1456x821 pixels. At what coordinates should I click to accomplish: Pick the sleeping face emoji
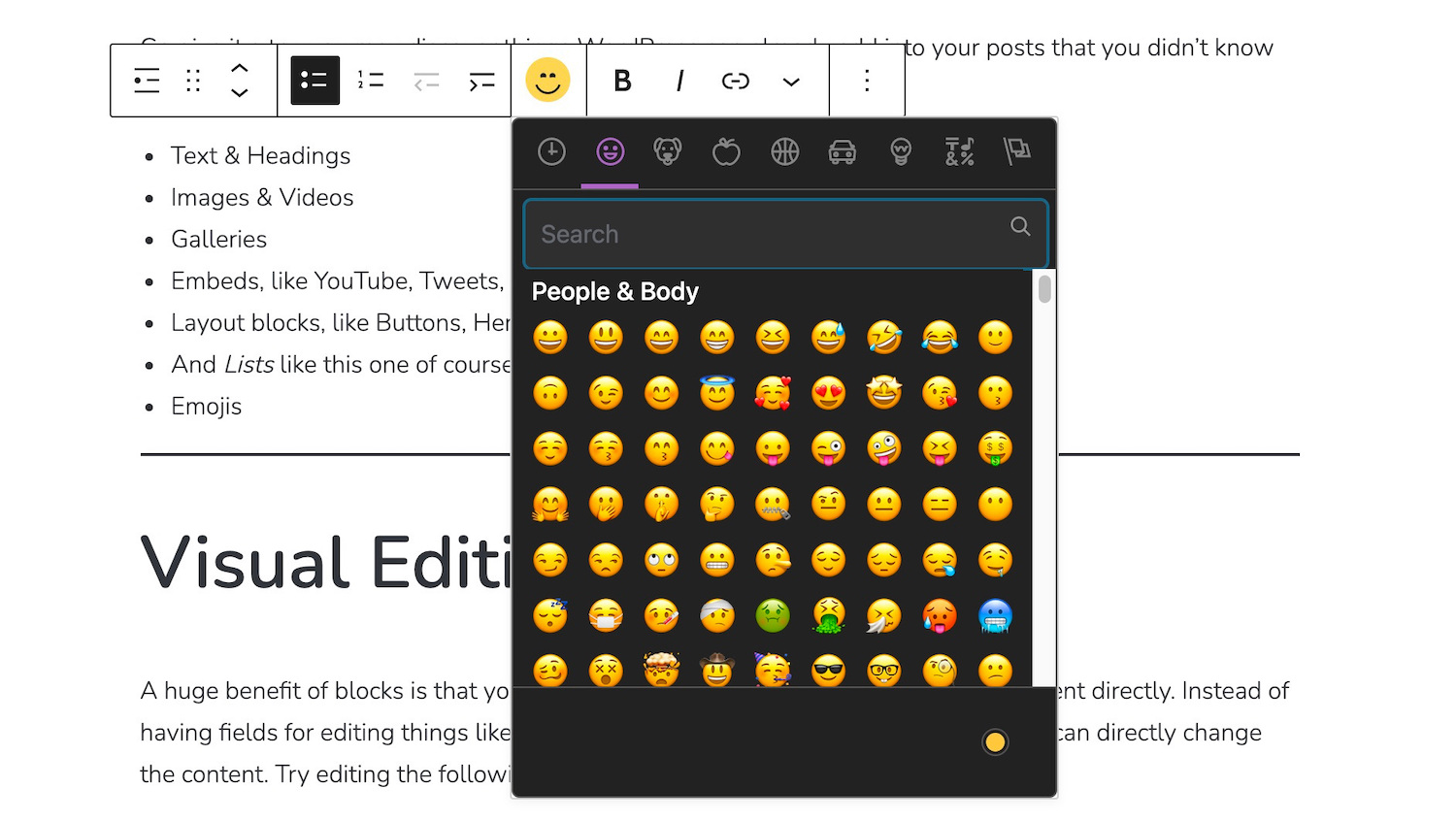coord(550,615)
